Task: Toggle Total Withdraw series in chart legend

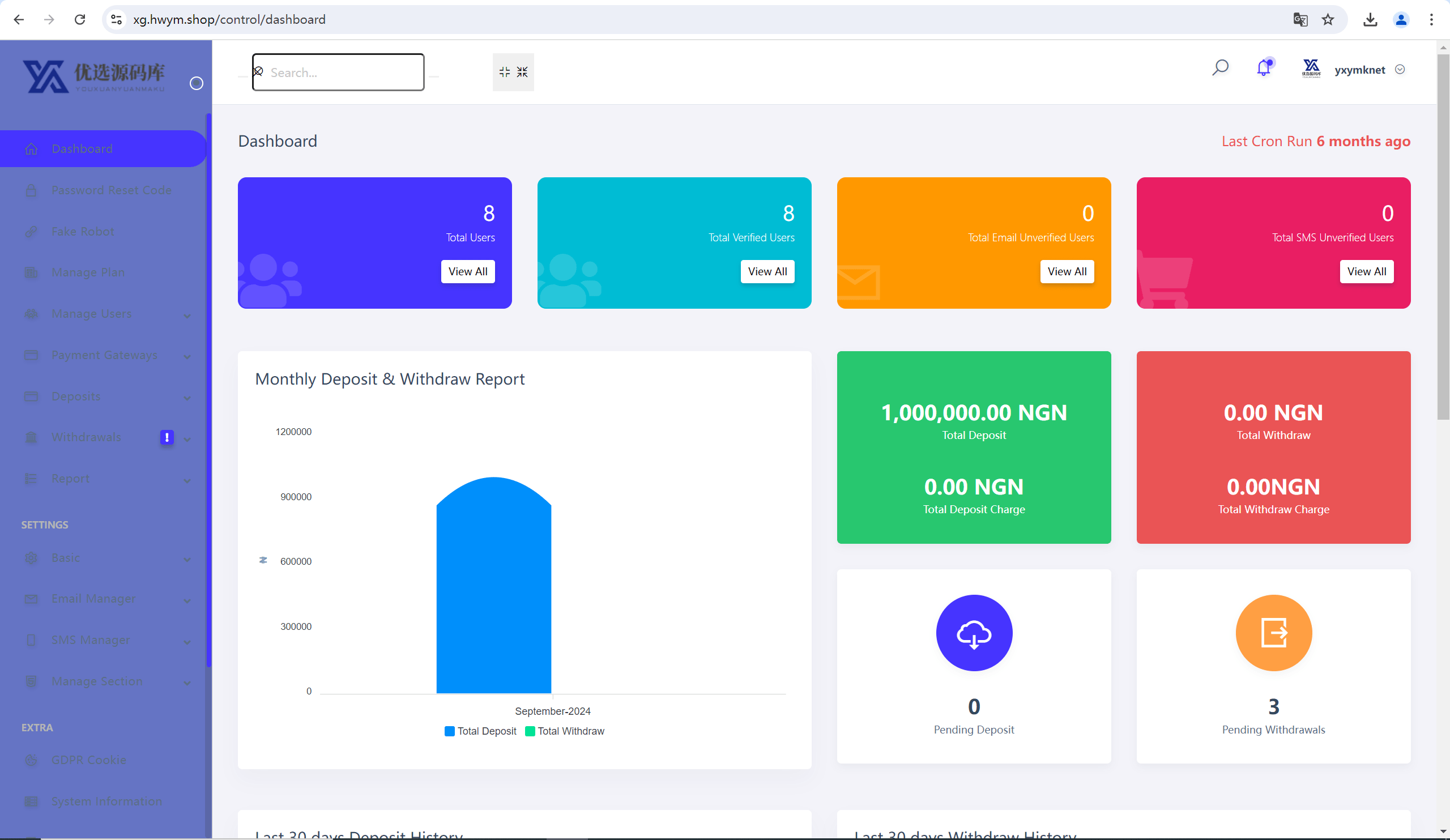Action: coord(565,731)
